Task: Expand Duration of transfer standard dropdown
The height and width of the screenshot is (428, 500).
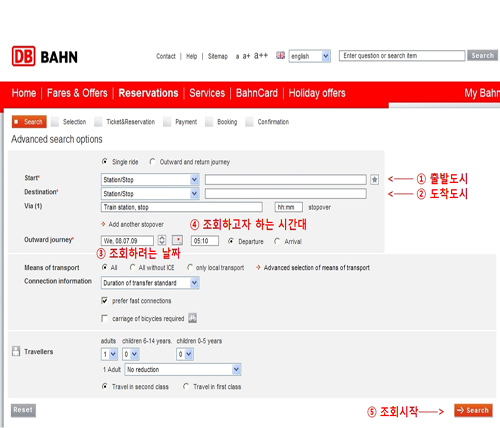Action: pyautogui.click(x=150, y=283)
